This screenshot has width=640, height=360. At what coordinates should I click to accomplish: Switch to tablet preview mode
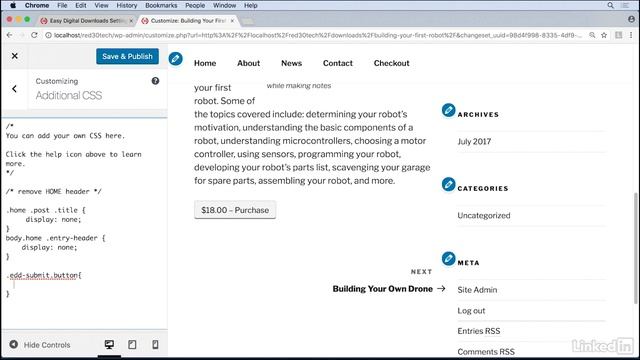coord(132,344)
